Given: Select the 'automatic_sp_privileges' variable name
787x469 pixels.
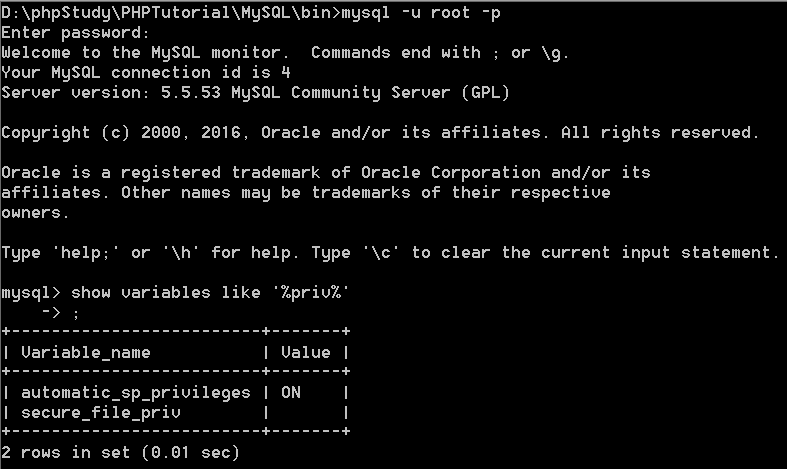Looking at the screenshot, I should 135,392.
